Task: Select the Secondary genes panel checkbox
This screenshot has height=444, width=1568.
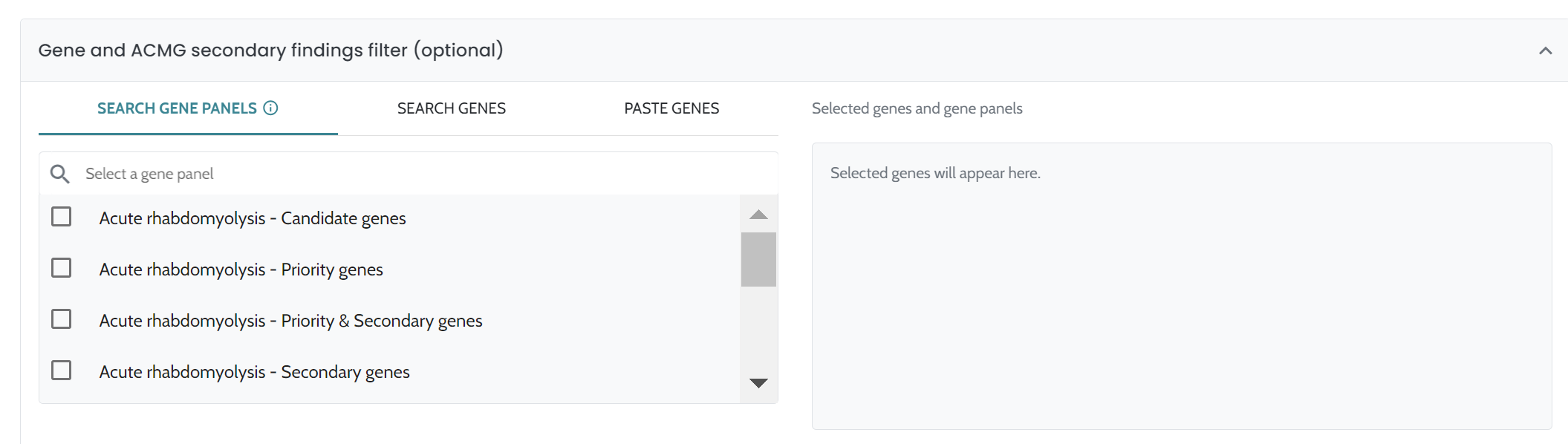Action: (61, 370)
